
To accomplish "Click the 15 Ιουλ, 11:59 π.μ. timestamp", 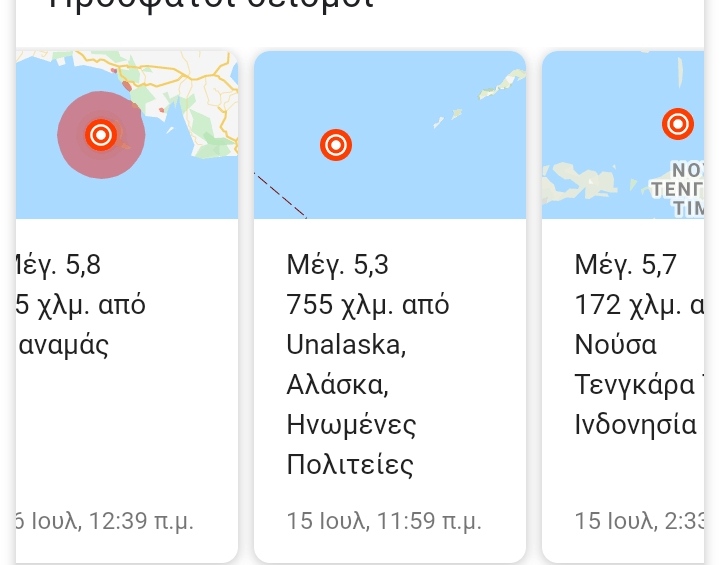I will [x=384, y=521].
